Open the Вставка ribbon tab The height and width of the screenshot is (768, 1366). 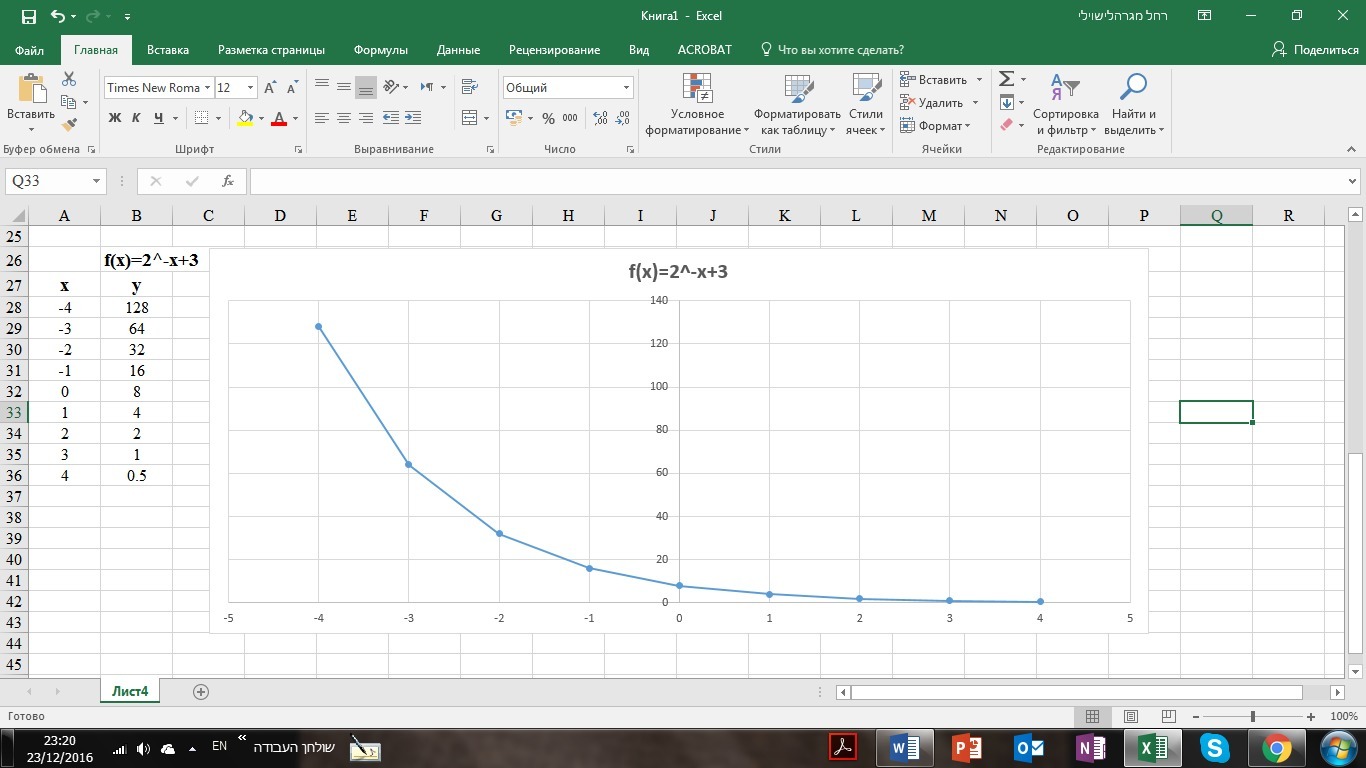[167, 50]
